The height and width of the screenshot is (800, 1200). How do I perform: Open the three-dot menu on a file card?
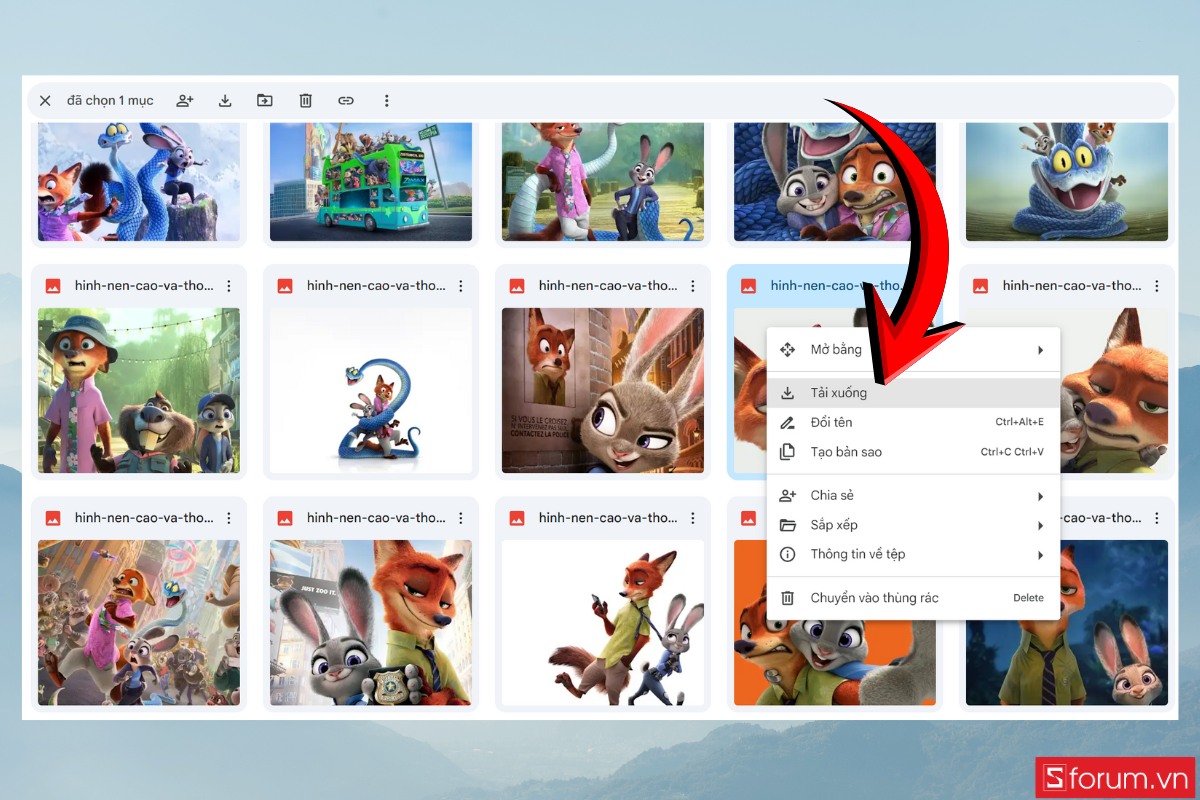point(228,285)
